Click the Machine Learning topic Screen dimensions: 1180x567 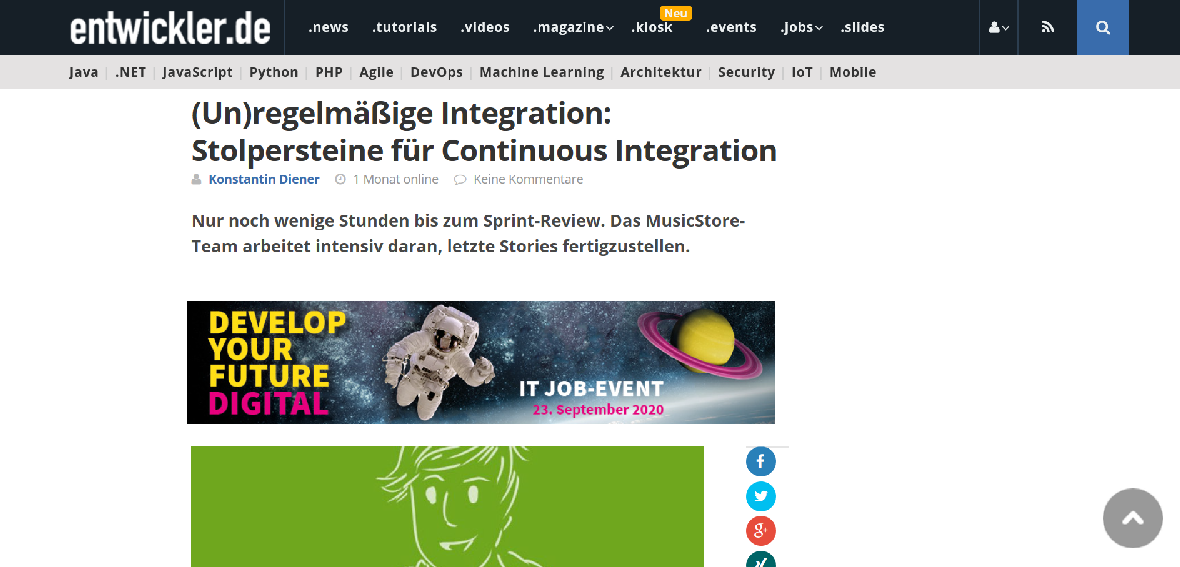click(542, 72)
